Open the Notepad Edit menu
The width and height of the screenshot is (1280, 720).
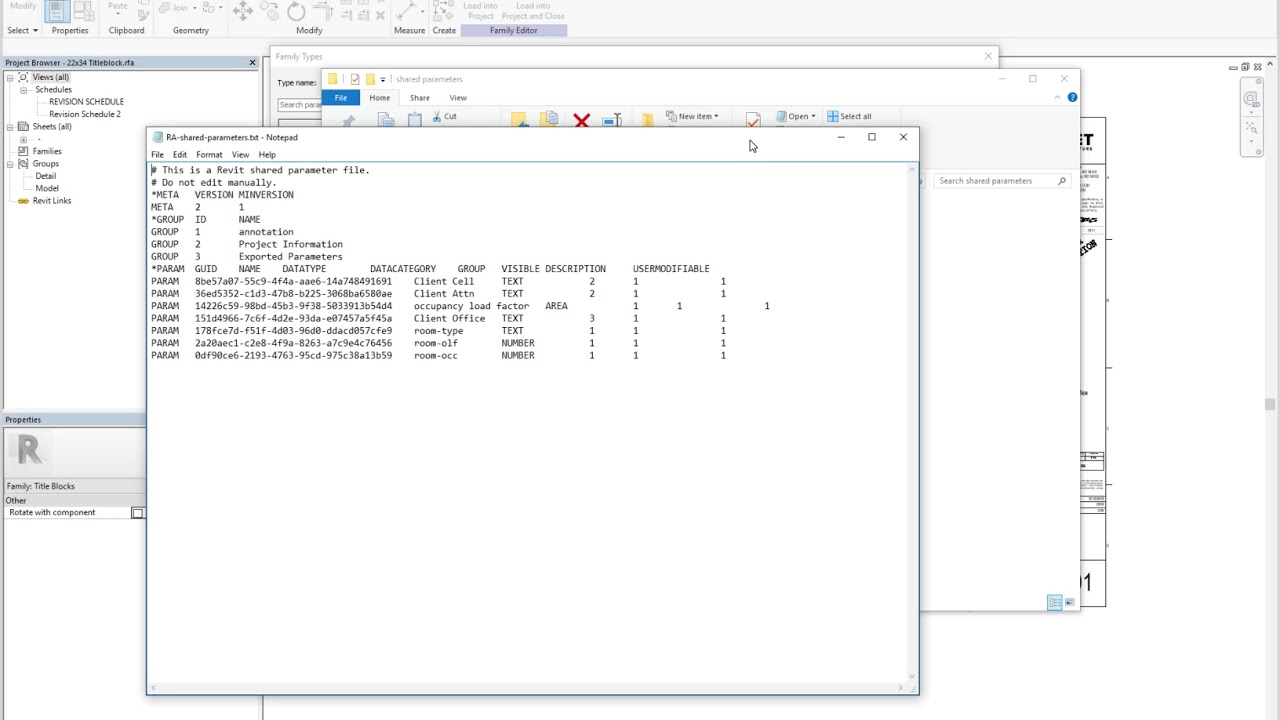[179, 154]
